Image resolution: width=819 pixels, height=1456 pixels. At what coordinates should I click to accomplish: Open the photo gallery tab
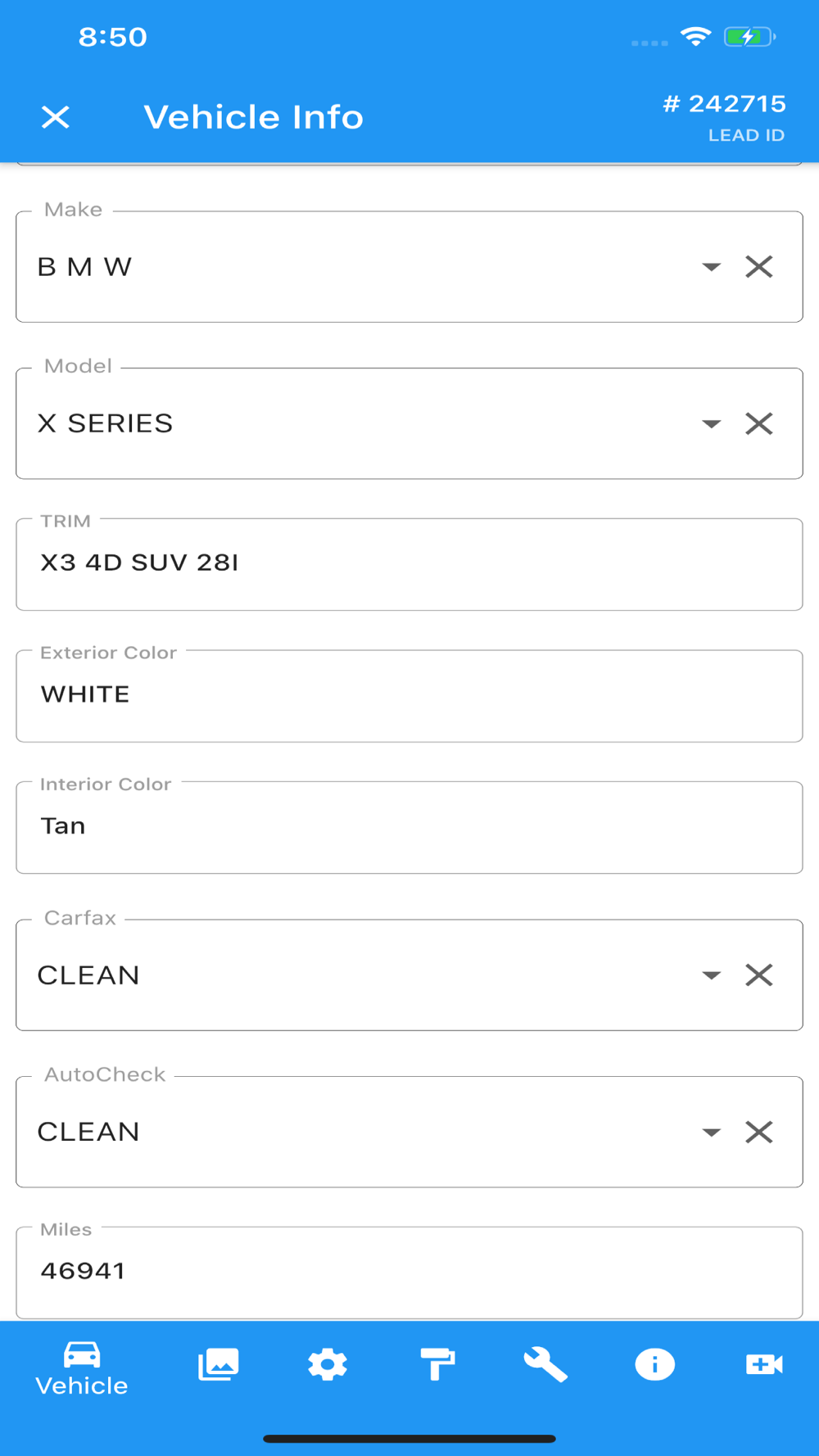(x=219, y=1365)
